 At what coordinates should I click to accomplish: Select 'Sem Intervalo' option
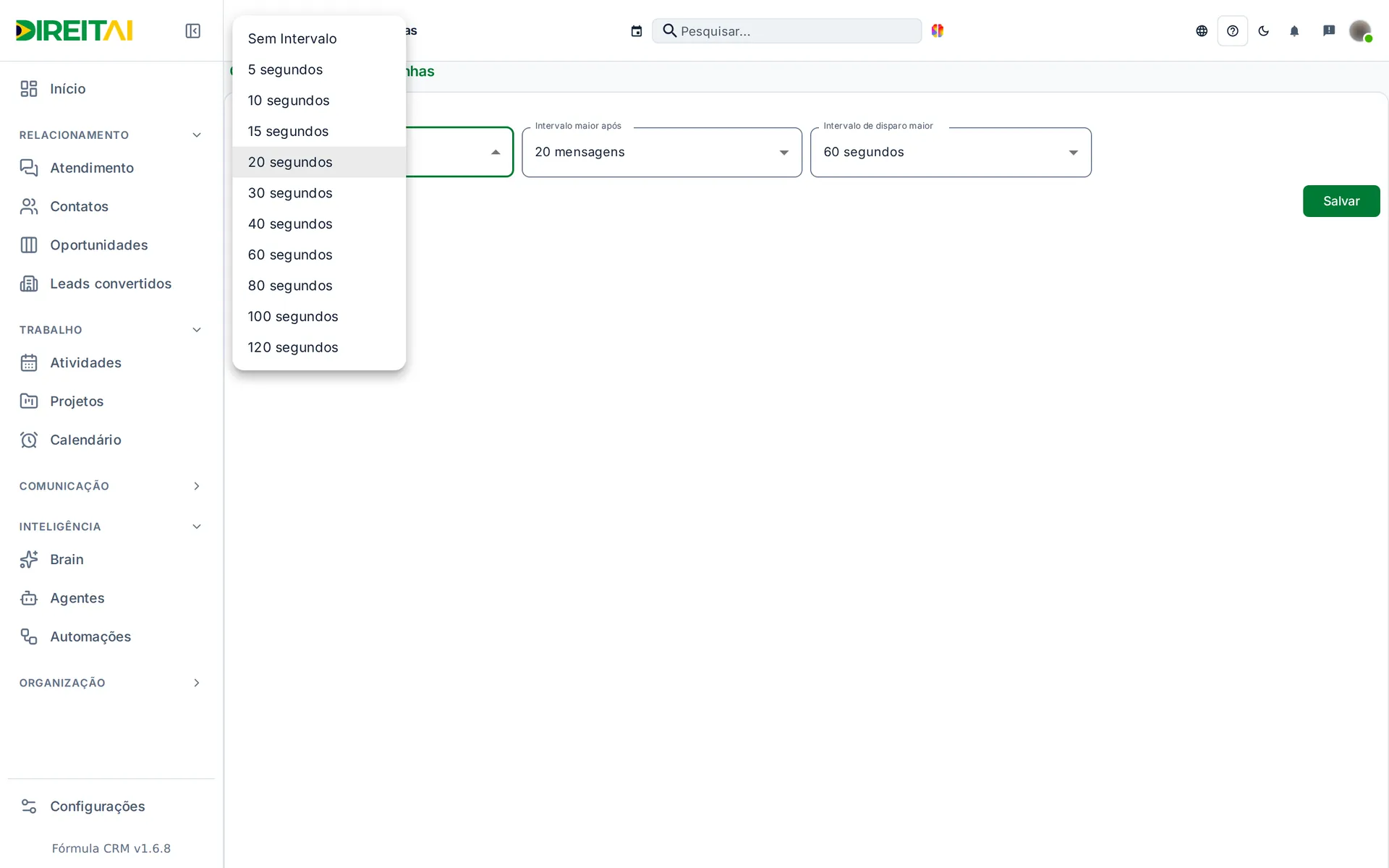(x=319, y=39)
